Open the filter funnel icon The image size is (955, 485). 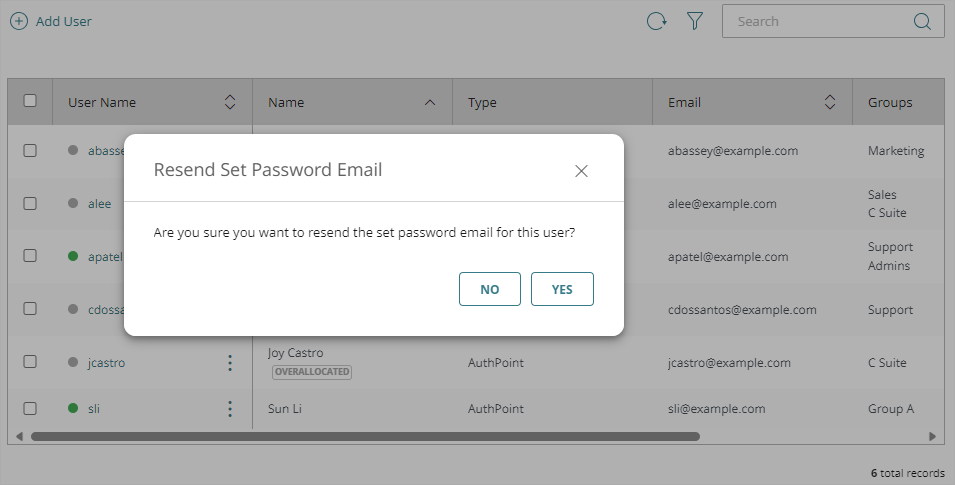point(695,21)
